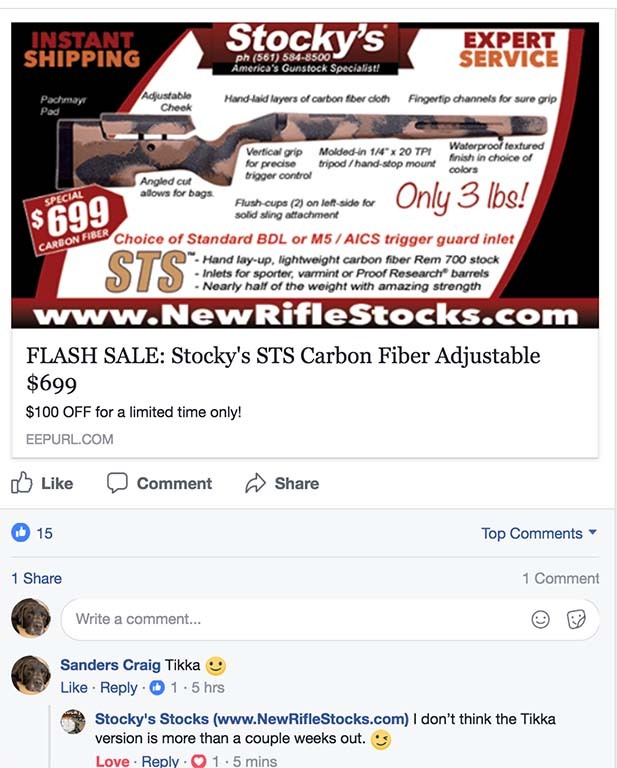
Task: Click the Share arrow icon
Action: [255, 483]
